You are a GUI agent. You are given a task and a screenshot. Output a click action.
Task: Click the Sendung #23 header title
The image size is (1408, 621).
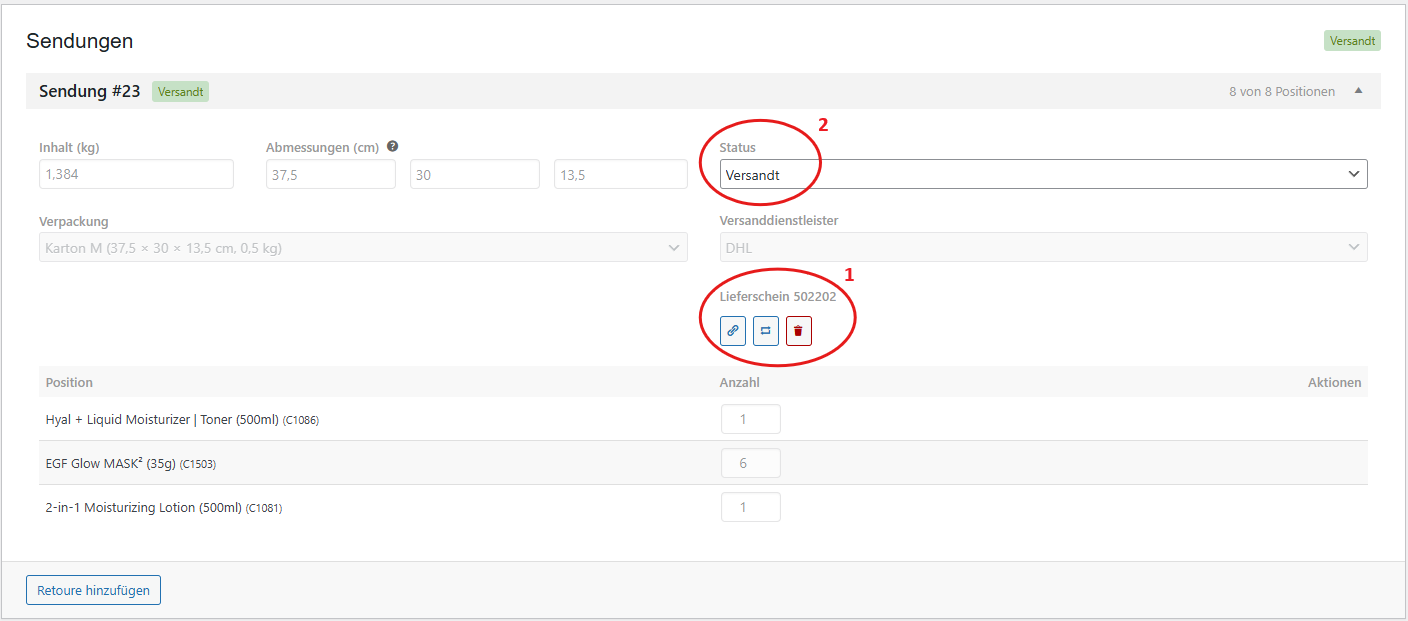coord(89,91)
